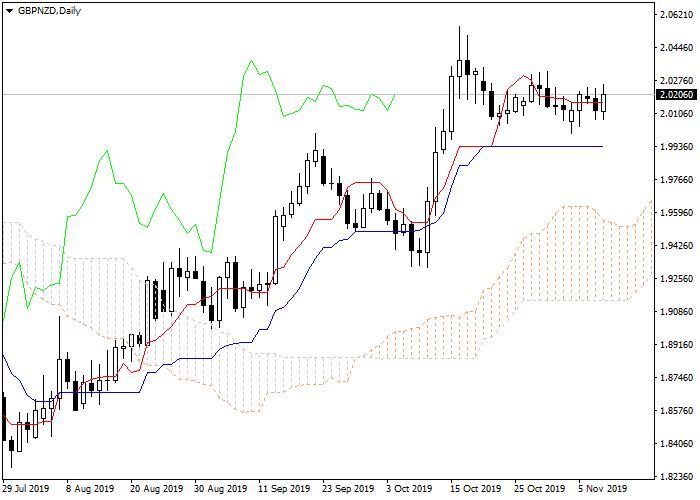Select the 2.01060 price axis label
The height and width of the screenshot is (500, 700).
(677, 114)
